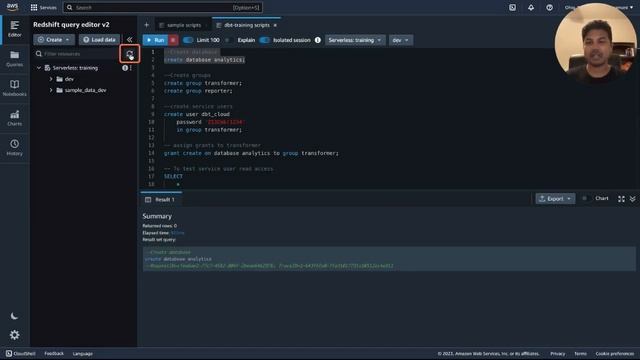Focus the Filter resources field
The width and height of the screenshot is (640, 360).
77,54
